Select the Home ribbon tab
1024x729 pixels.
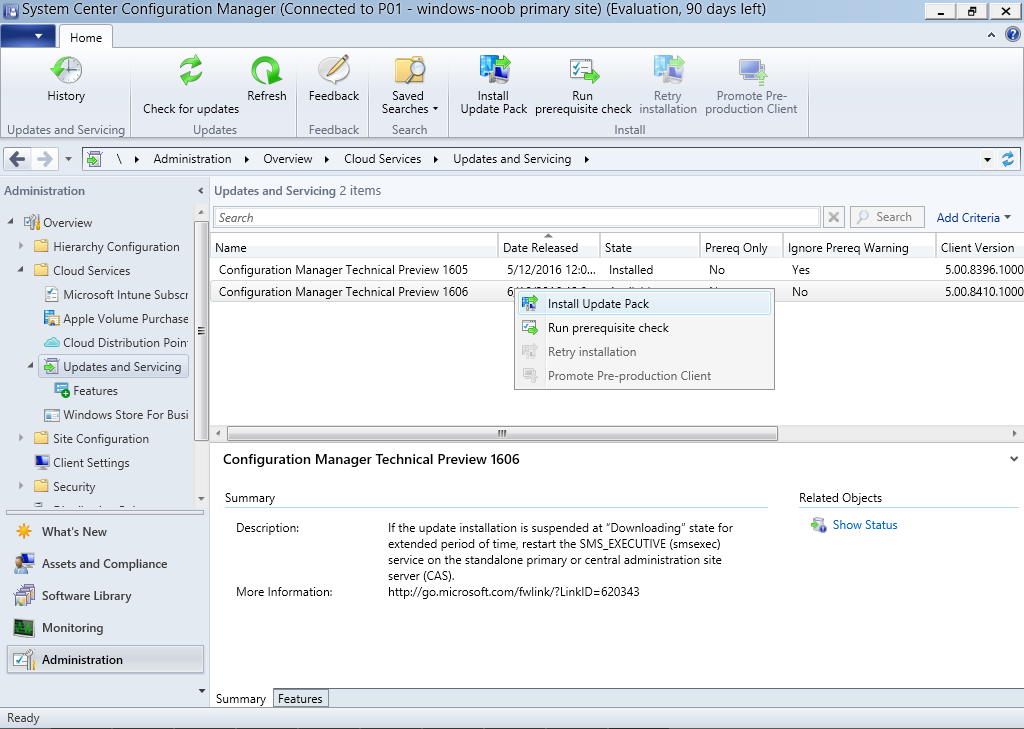pyautogui.click(x=86, y=37)
